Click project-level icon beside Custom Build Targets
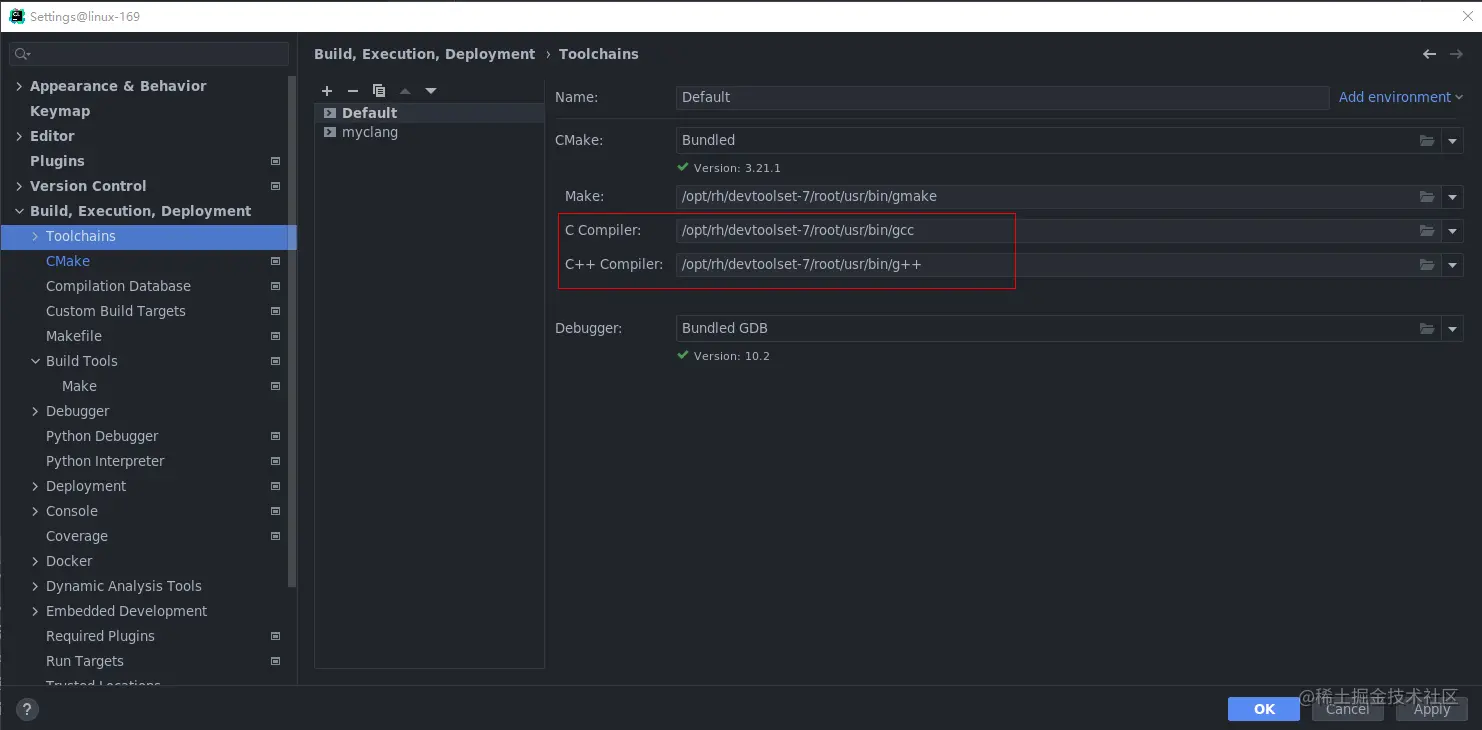1482x730 pixels. click(276, 311)
